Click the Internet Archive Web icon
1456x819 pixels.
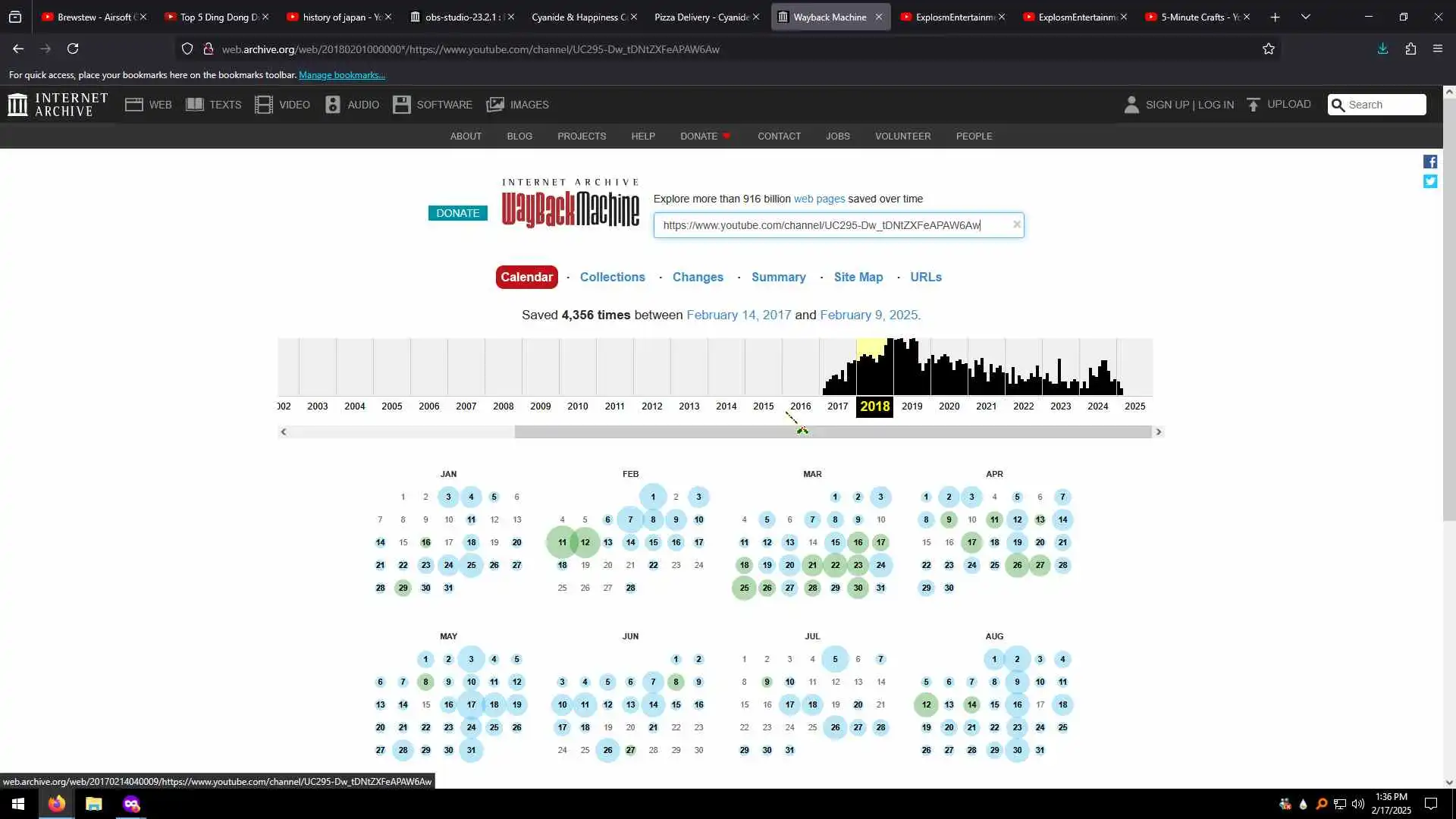click(134, 105)
